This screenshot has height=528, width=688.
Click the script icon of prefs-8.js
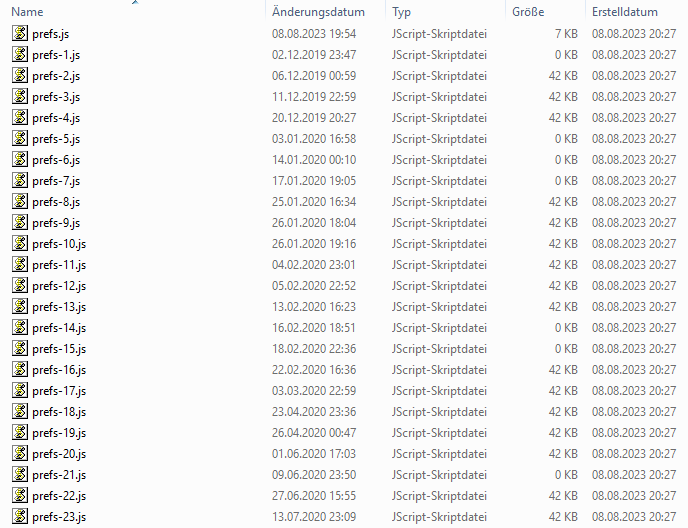click(x=20, y=201)
